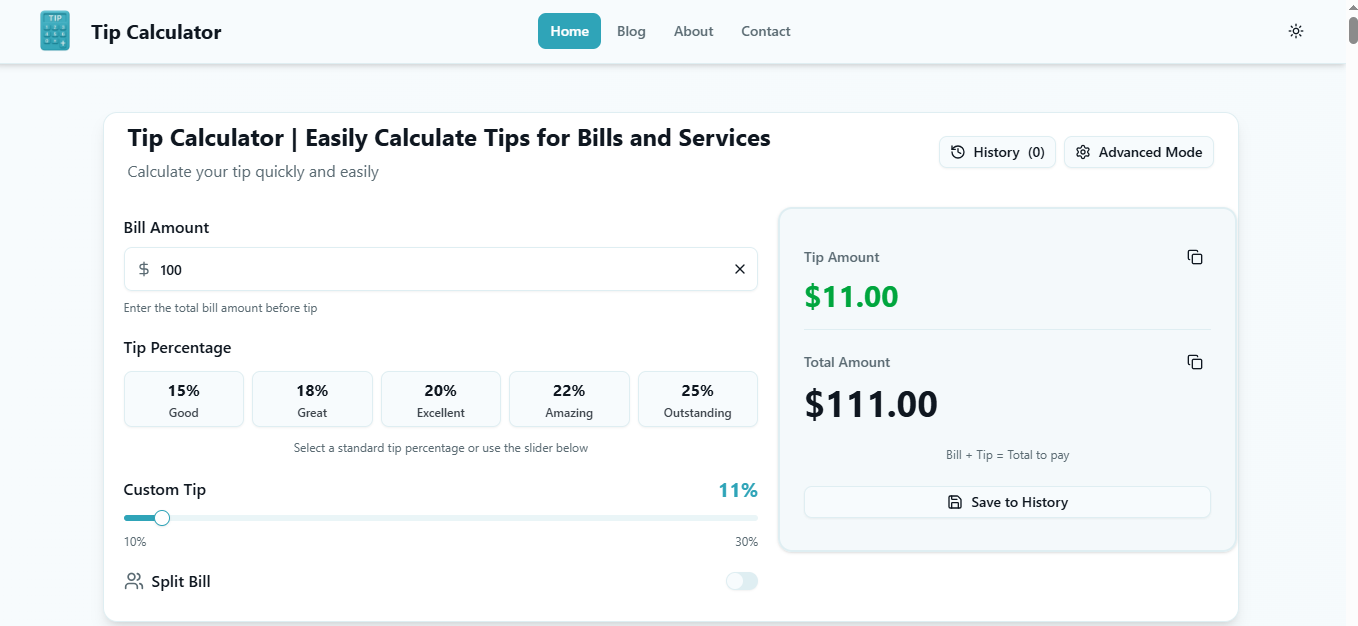Viewport: 1358px width, 626px height.
Task: Click the Custom Tip slider handle
Action: 162,518
